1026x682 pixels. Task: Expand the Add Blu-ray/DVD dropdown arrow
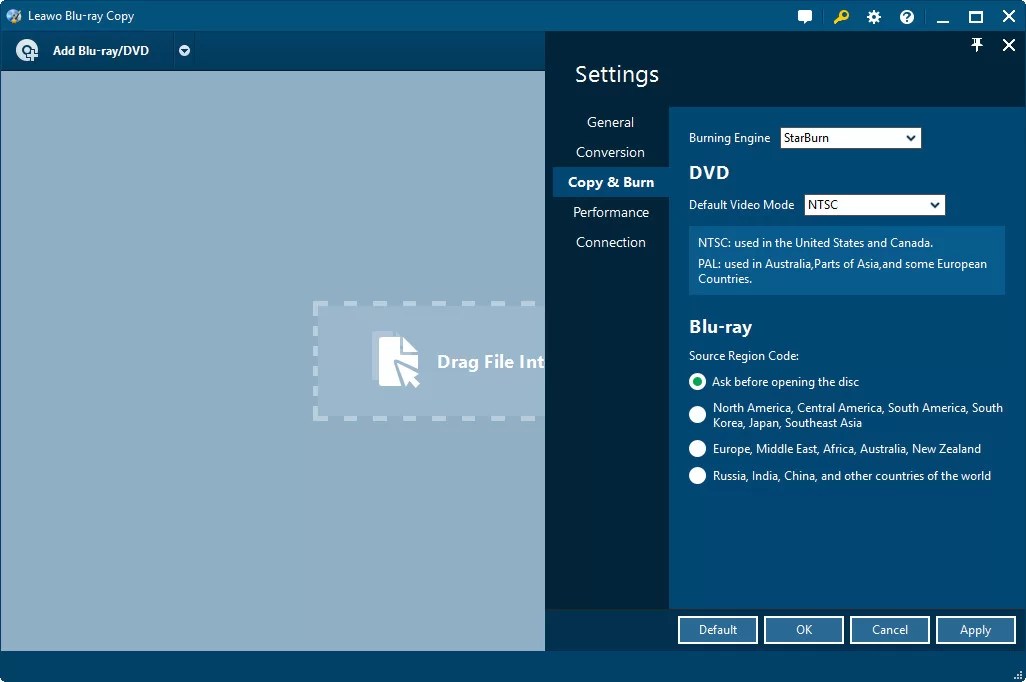click(x=185, y=50)
